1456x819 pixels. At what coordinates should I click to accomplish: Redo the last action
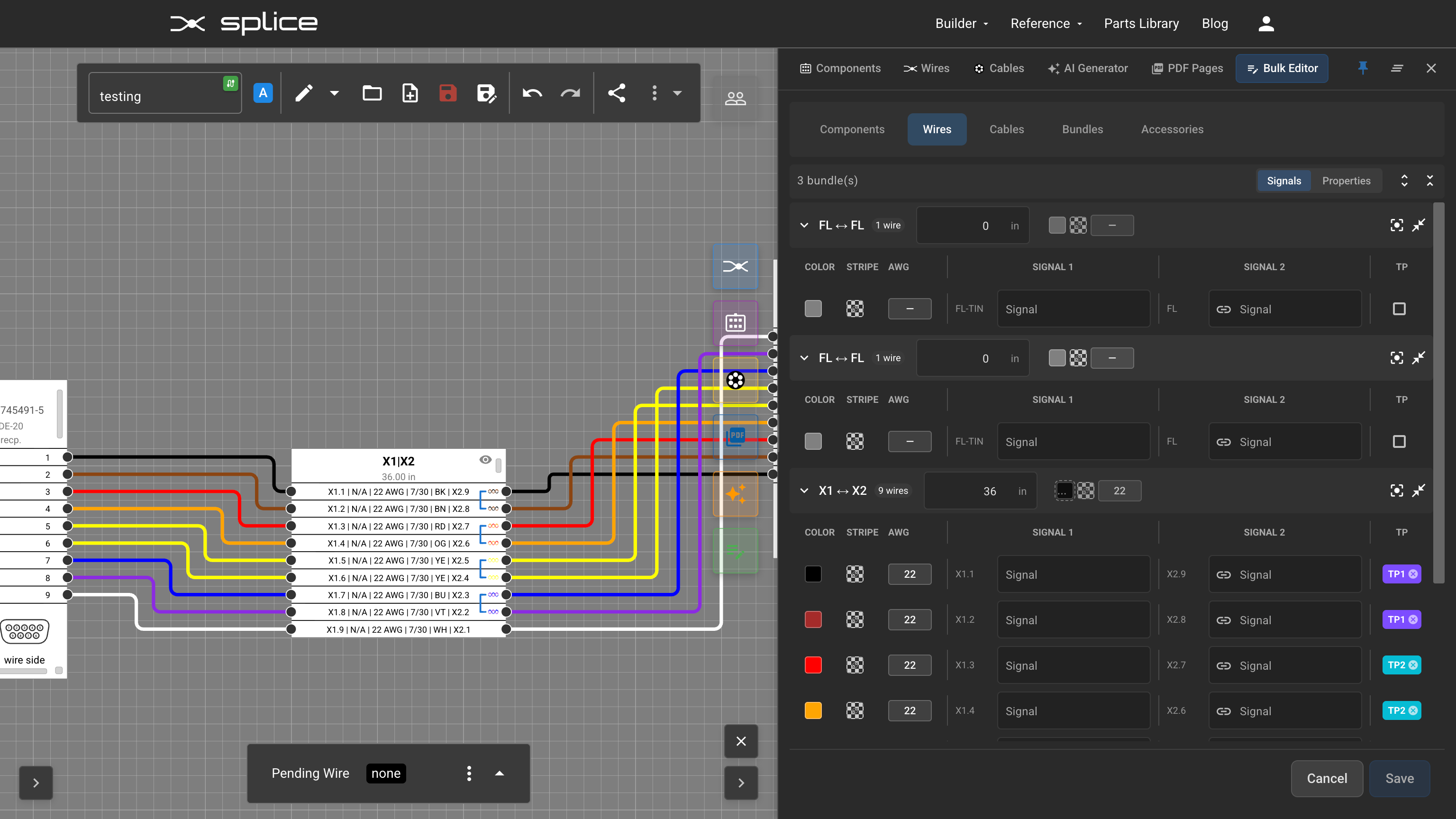point(570,93)
